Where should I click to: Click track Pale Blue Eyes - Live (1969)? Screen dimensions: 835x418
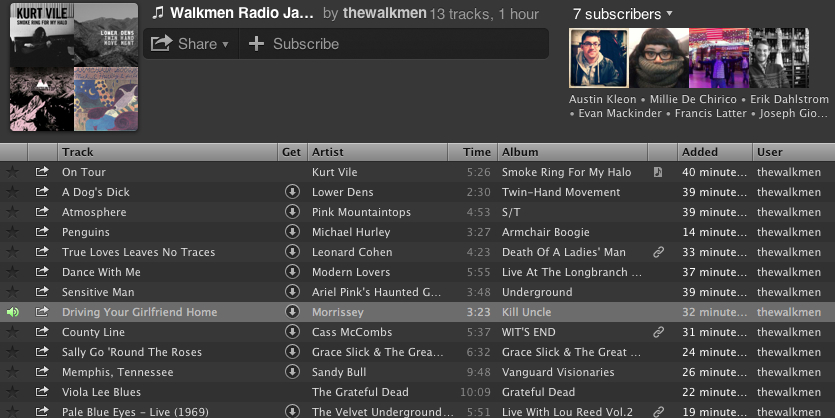pos(135,412)
